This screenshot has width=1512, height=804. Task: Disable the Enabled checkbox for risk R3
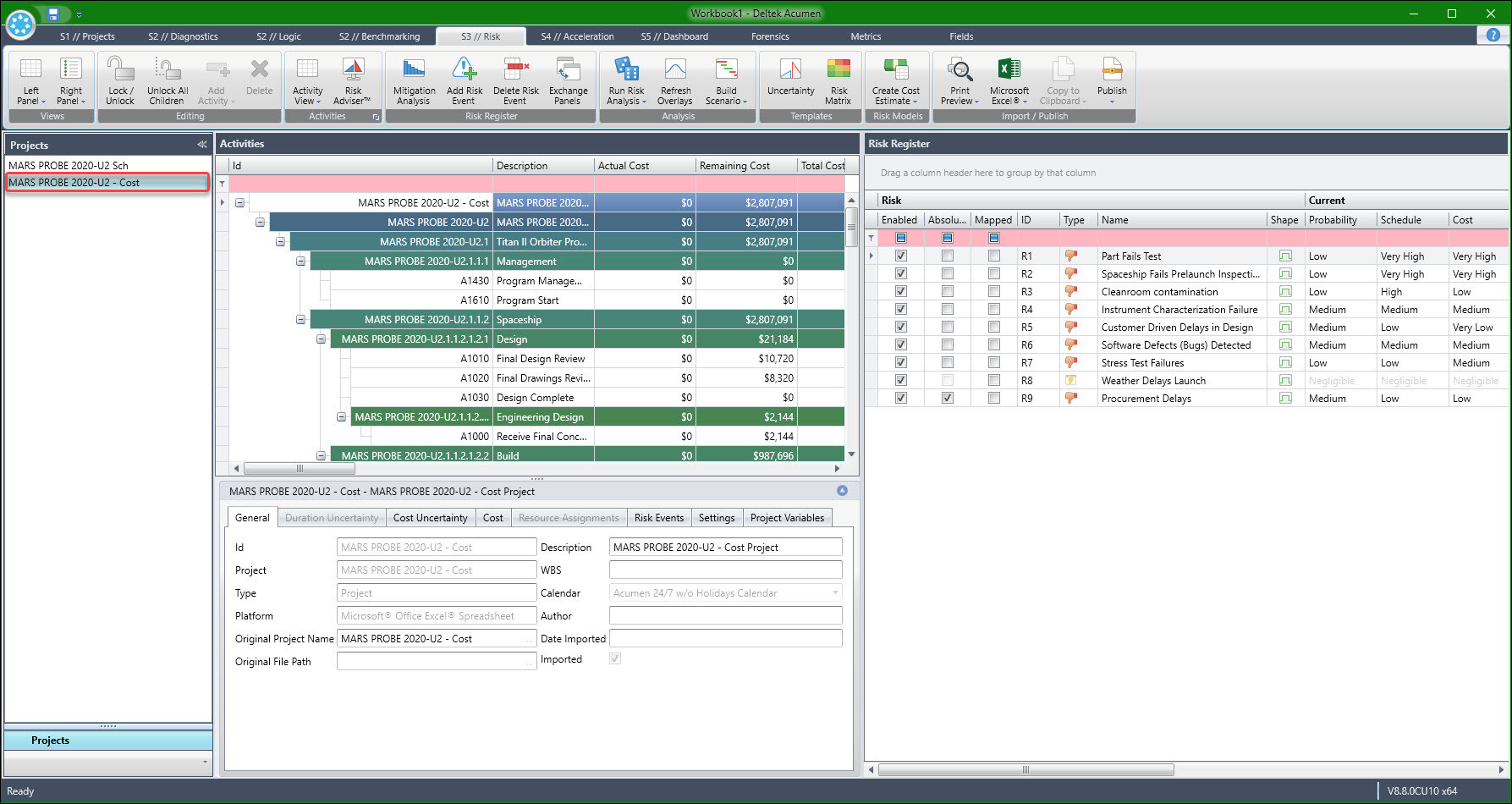pos(900,291)
